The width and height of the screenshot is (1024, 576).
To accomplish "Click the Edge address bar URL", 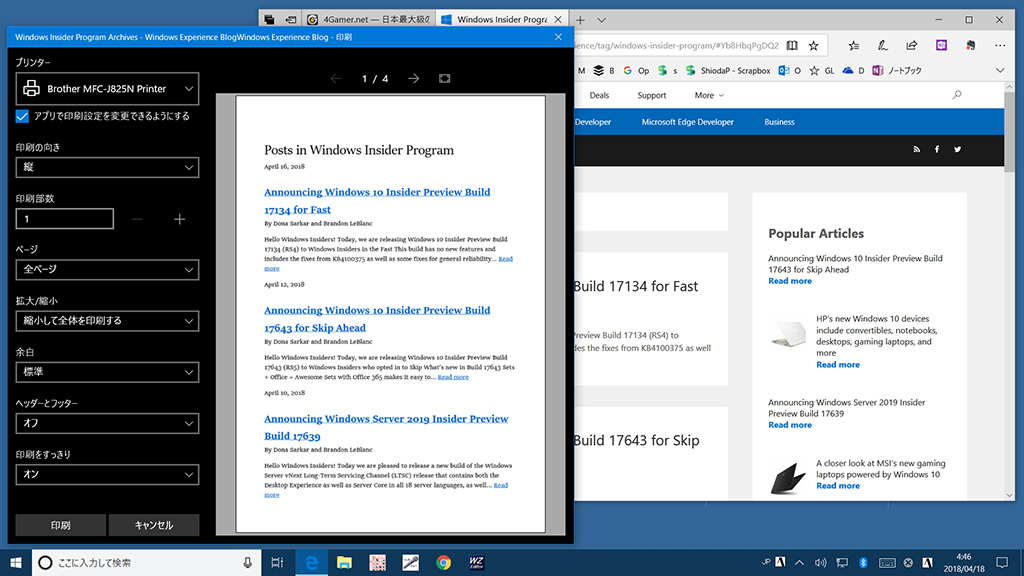I will [x=677, y=46].
